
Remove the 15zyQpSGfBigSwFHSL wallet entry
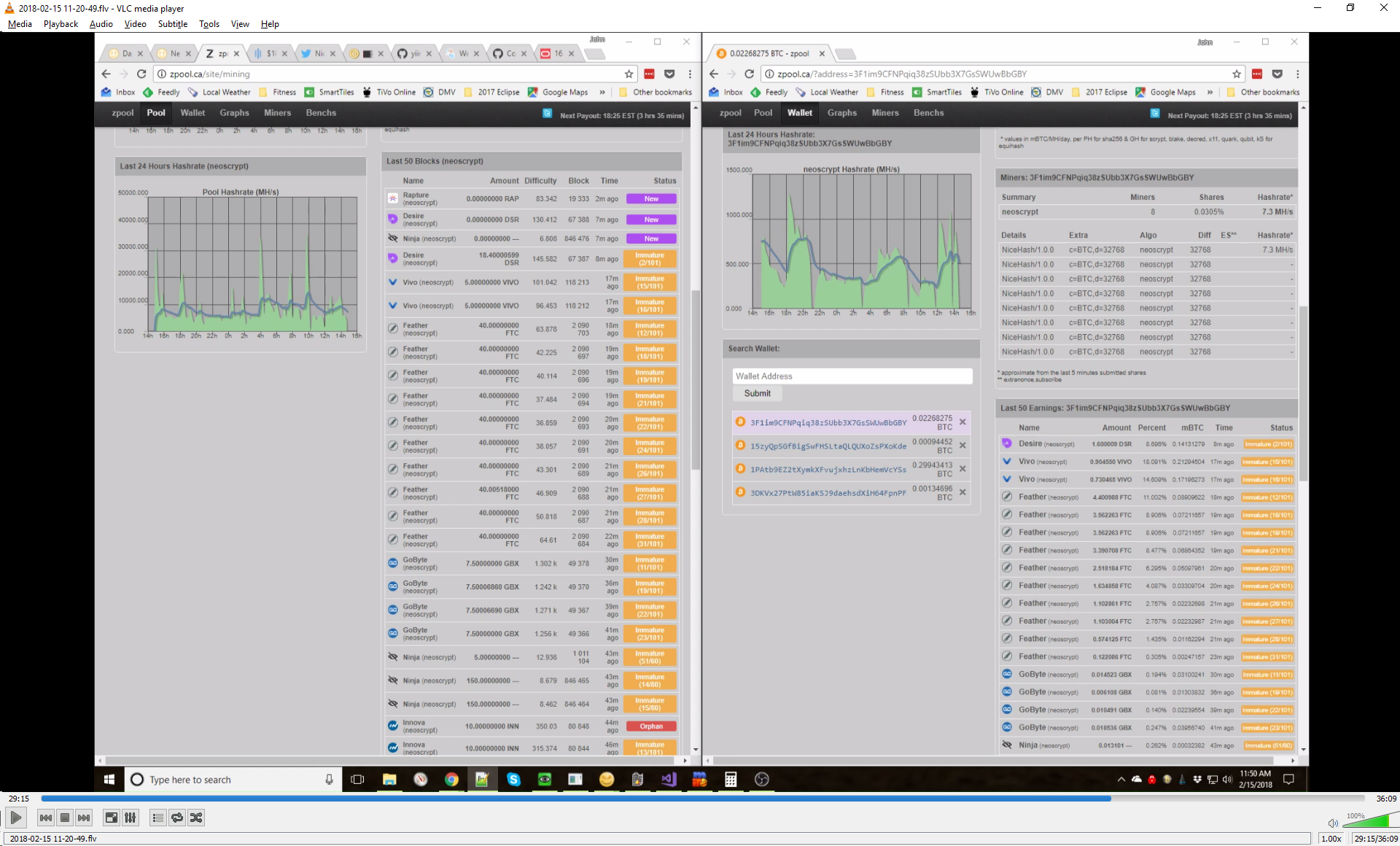coord(962,446)
